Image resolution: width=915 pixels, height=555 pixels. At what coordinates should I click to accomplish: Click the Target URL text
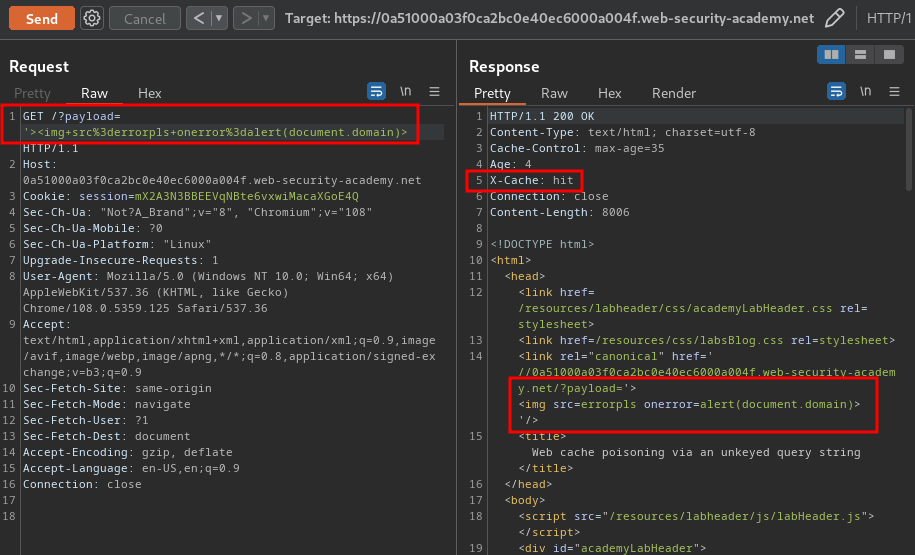click(549, 19)
